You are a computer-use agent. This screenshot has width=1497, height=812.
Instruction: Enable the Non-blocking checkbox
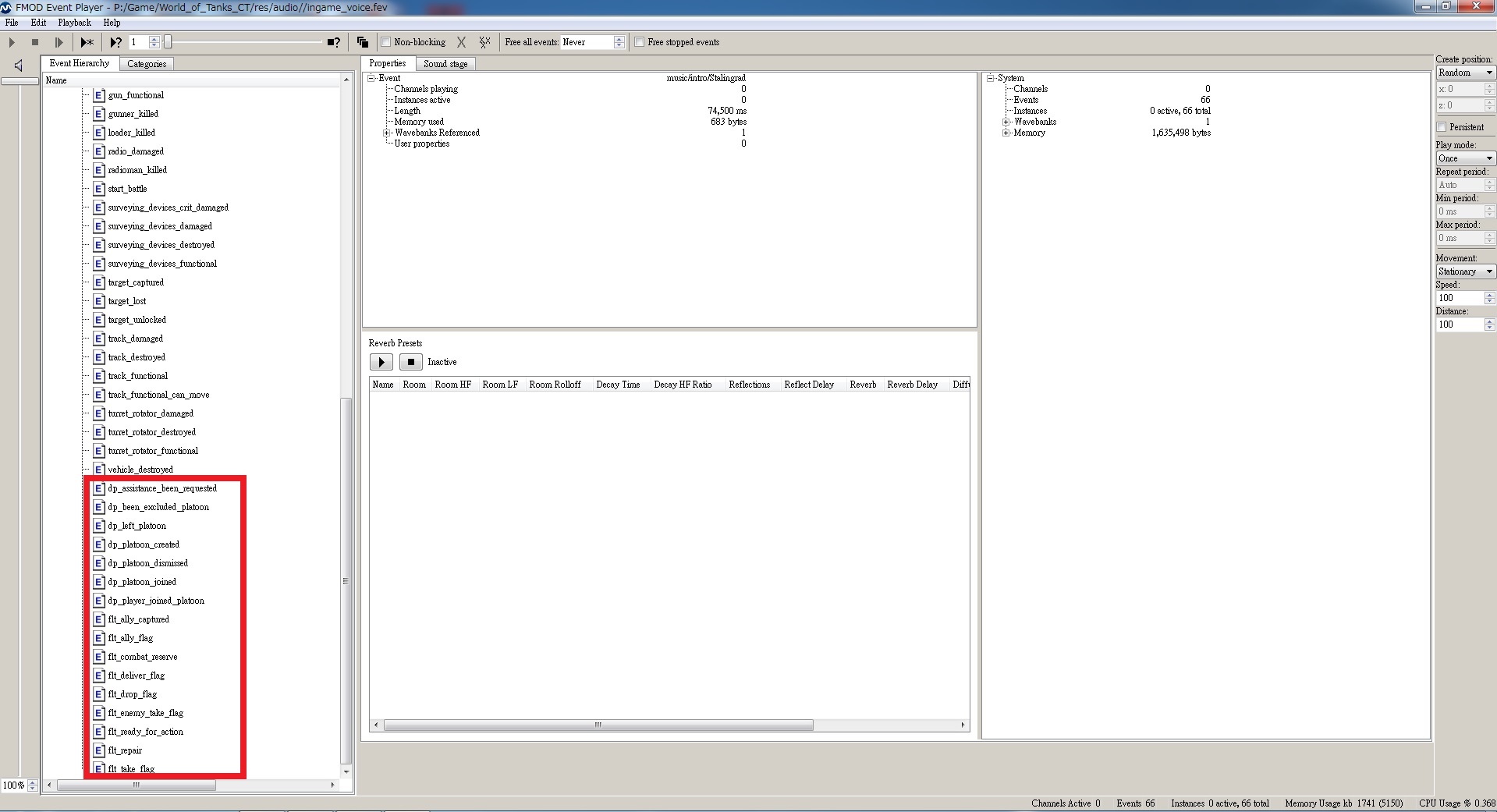[x=386, y=42]
